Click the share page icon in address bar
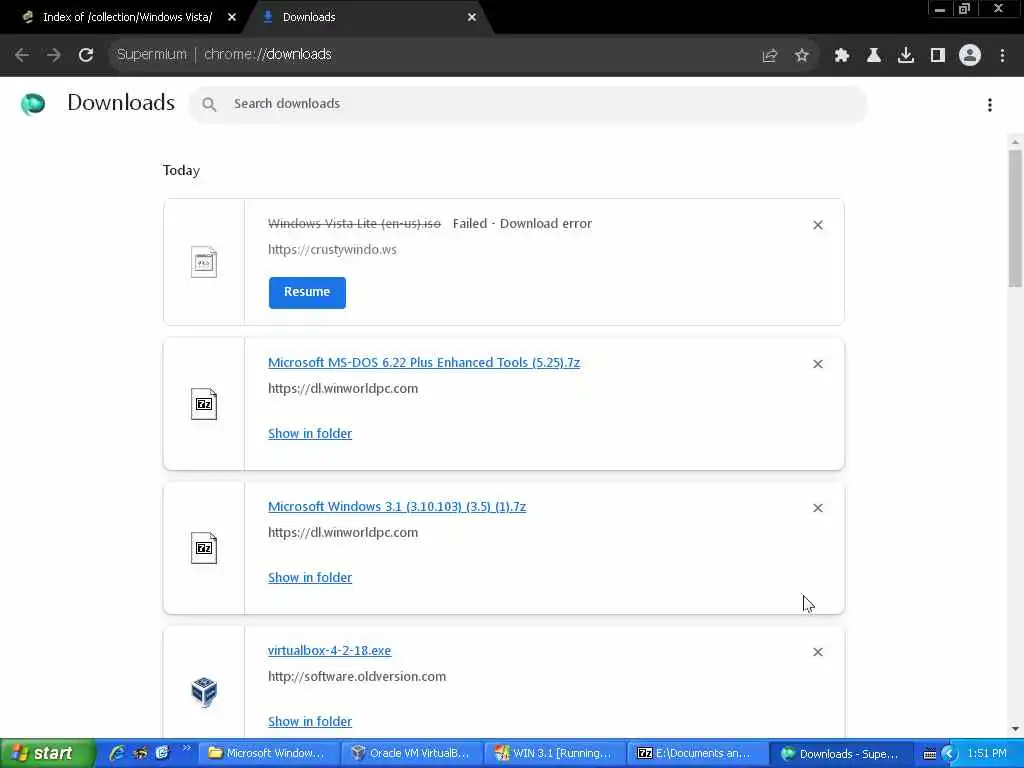Image resolution: width=1024 pixels, height=768 pixels. click(770, 56)
